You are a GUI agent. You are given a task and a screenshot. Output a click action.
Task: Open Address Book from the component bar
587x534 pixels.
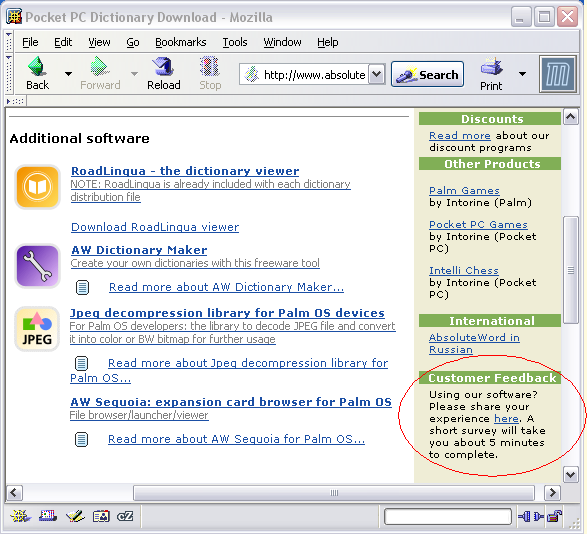(101, 516)
